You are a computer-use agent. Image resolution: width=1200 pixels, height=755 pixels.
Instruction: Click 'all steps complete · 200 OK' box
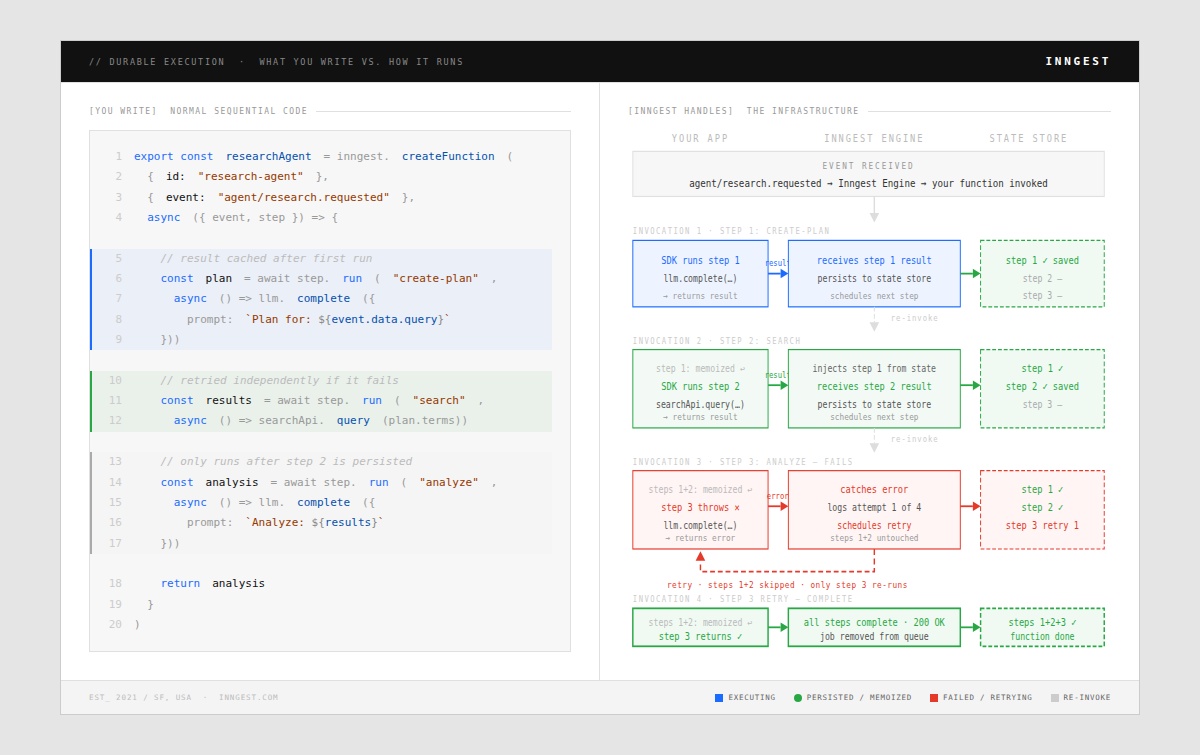(874, 627)
